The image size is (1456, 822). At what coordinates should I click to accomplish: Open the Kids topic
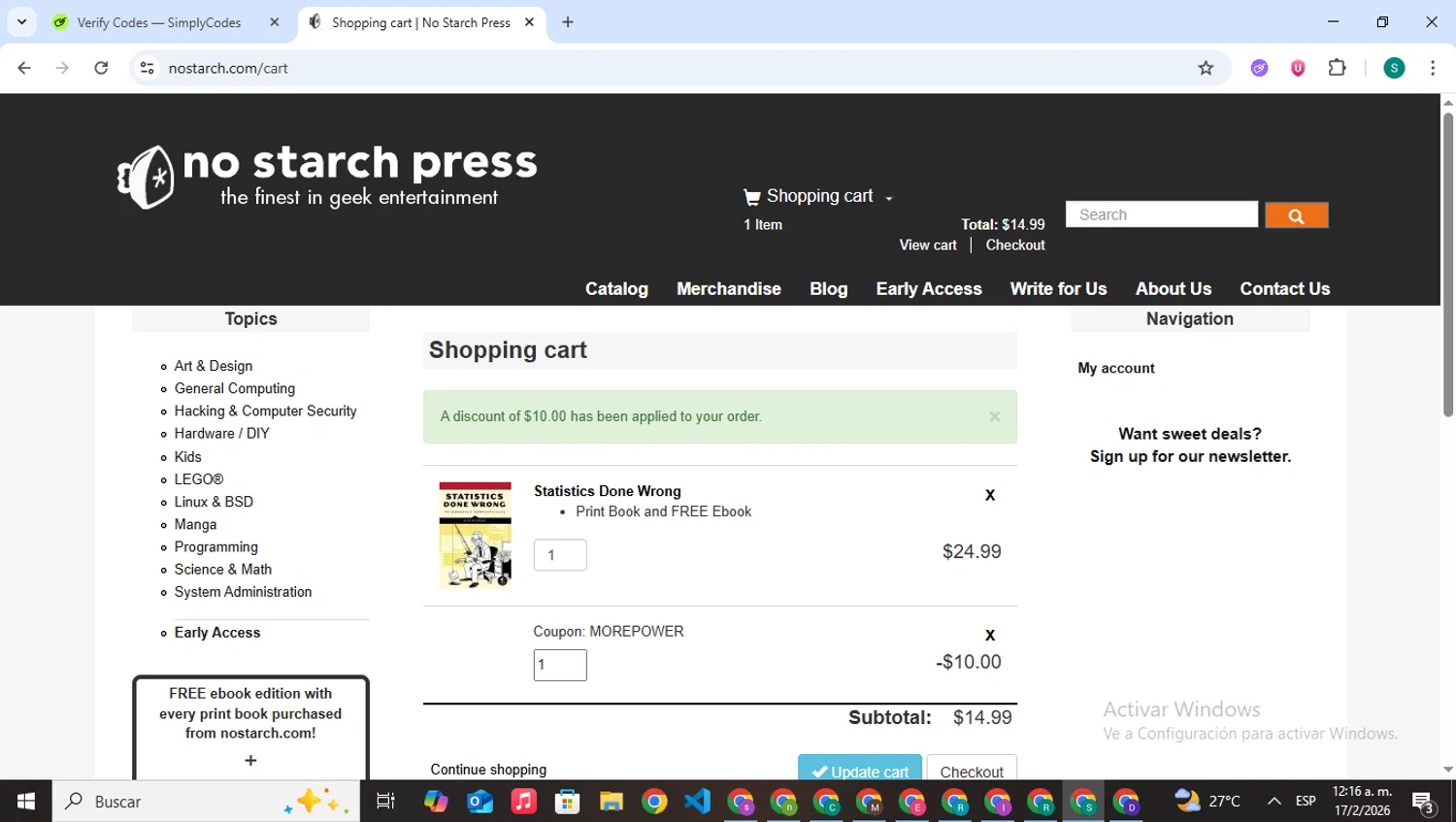pyautogui.click(x=188, y=457)
